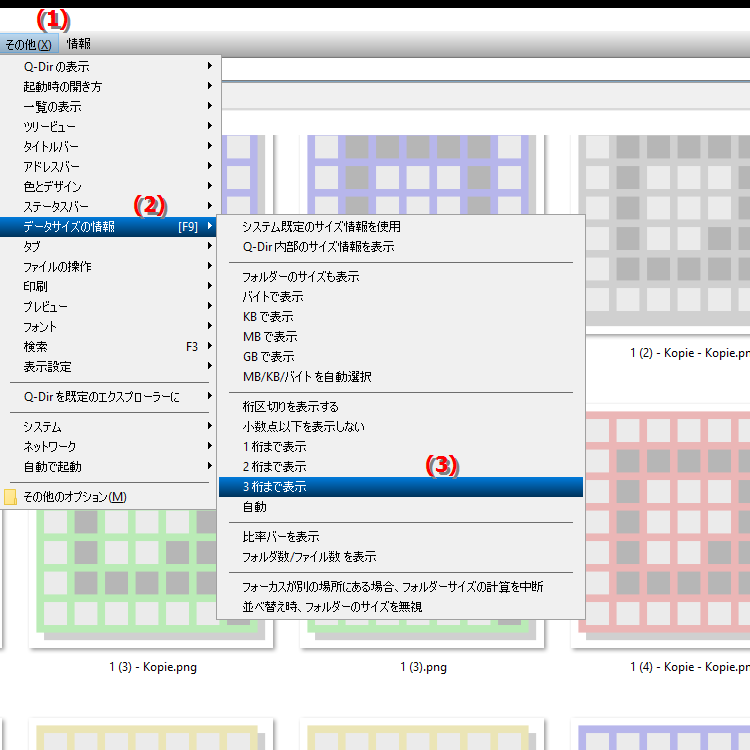Viewport: 750px width, 750px height.
Task: Select 2 桁まで表示
Action: pyautogui.click(x=401, y=467)
